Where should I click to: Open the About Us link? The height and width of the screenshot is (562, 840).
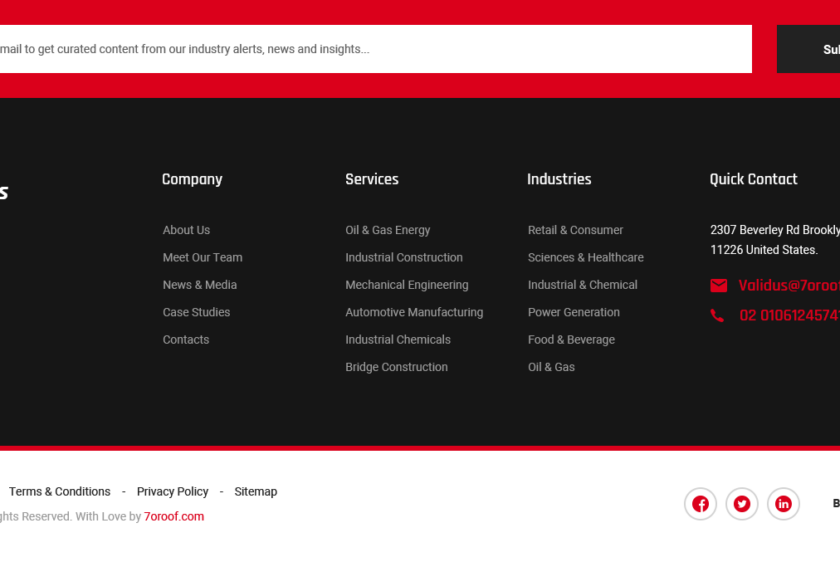[x=186, y=230]
